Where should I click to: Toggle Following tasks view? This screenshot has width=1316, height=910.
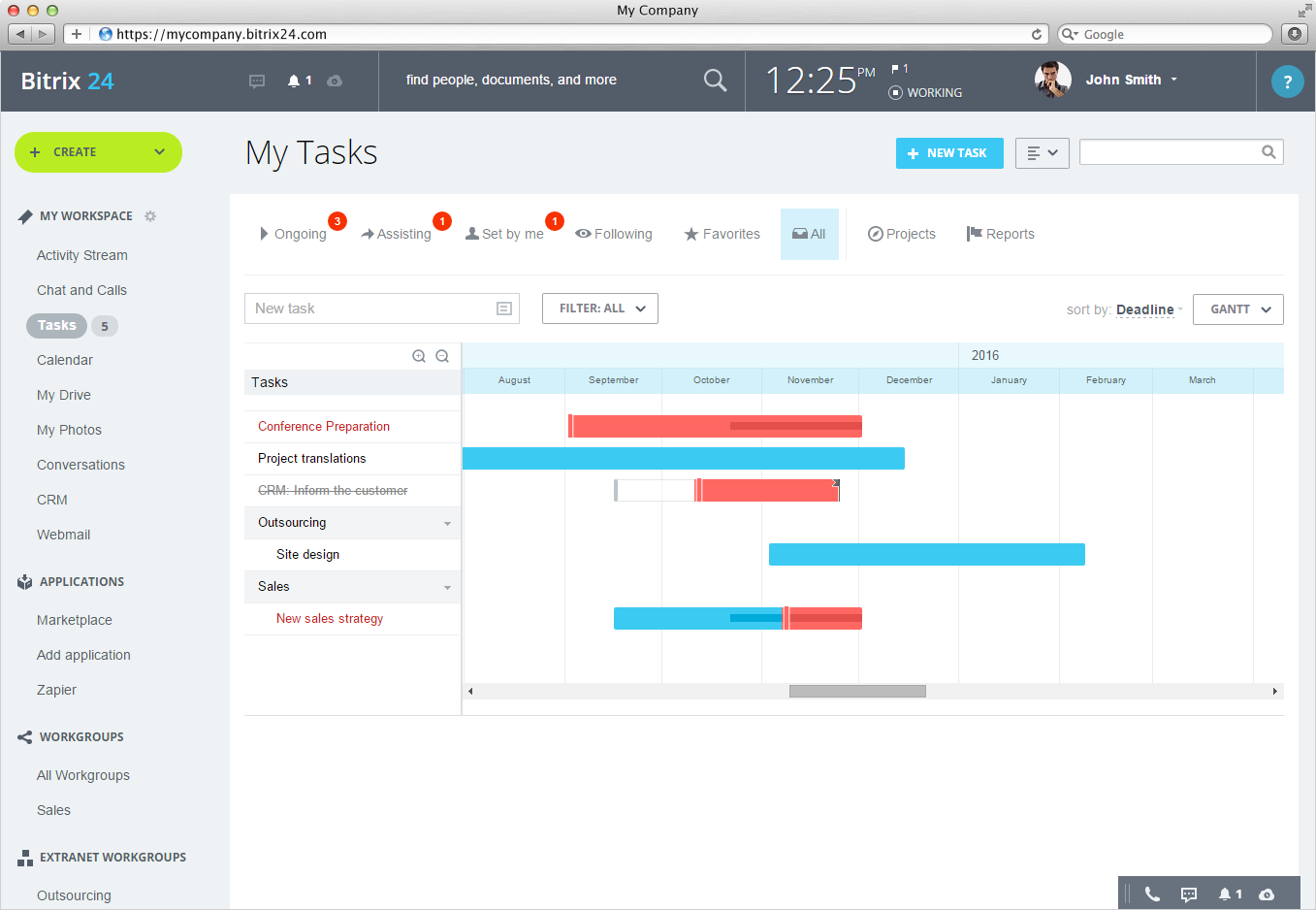(613, 234)
